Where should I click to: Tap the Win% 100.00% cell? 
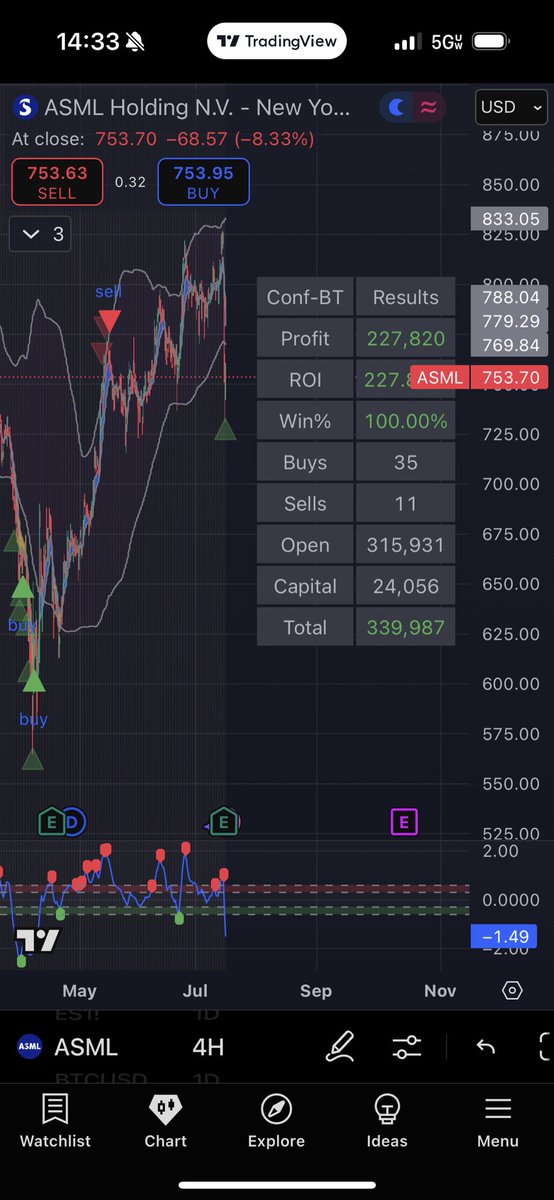click(x=405, y=421)
